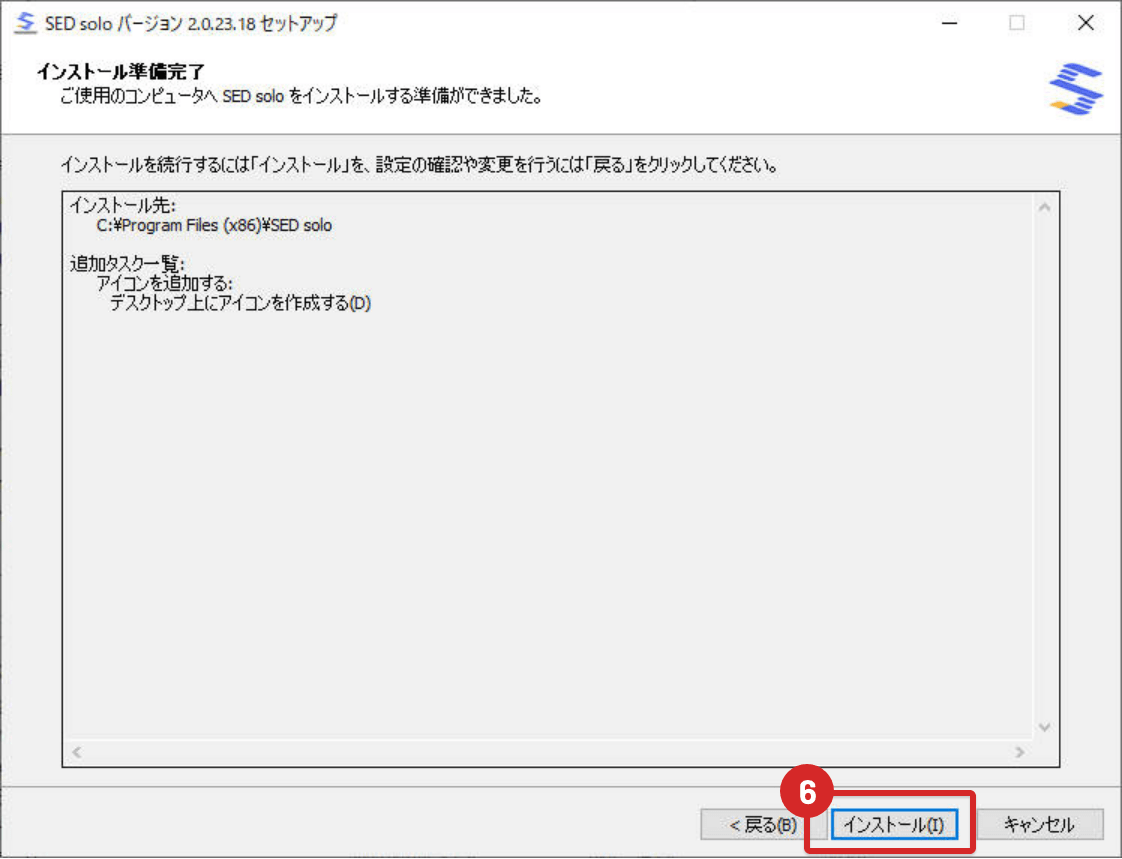This screenshot has width=1122, height=859.
Task: Click デスクトップ上にアイコンを作成する(D) line
Action: 240,303
